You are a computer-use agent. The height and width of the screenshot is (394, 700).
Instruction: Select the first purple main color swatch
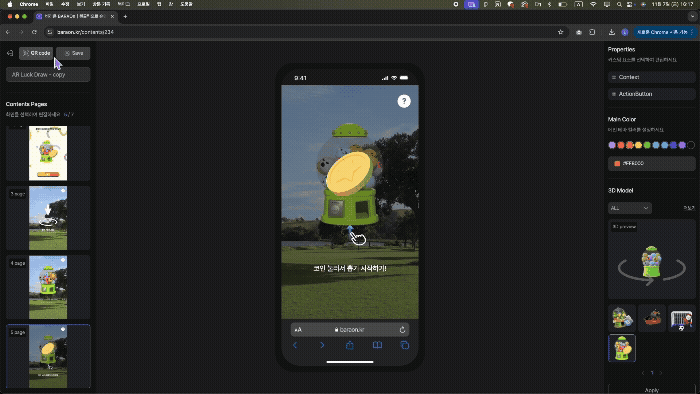[612, 145]
